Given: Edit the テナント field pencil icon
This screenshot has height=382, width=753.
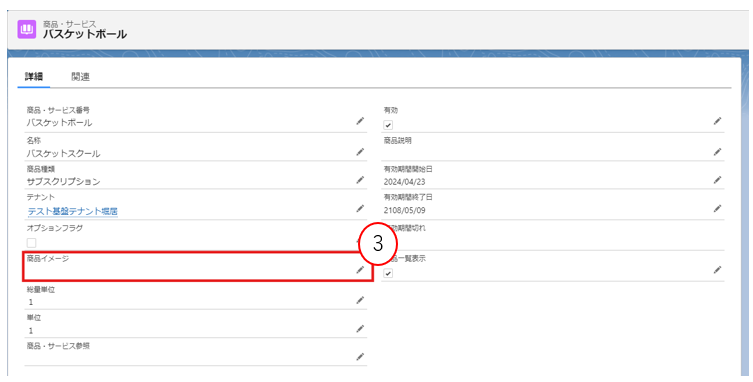Looking at the screenshot, I should 360,209.
